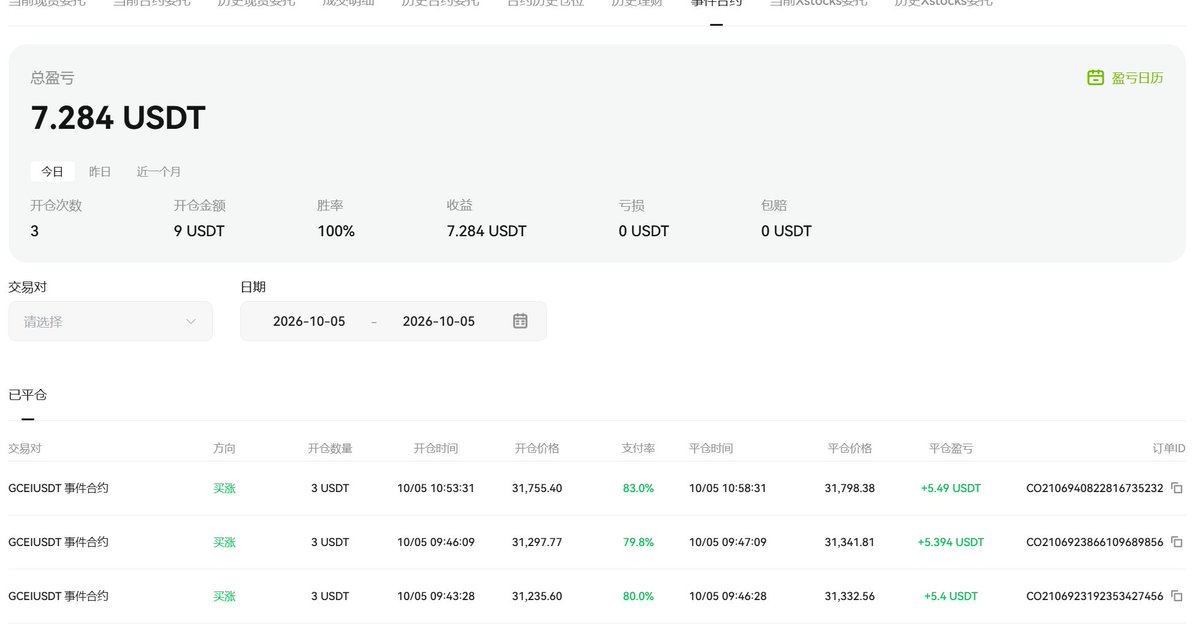
Task: Click the open price 31,755.40
Action: 537,489
